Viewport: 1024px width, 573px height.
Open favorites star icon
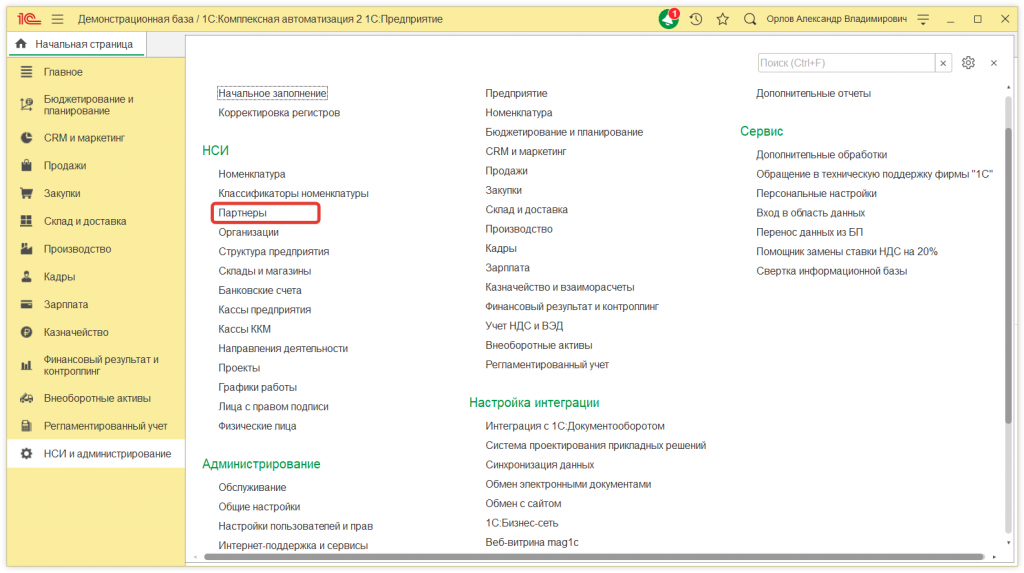click(x=722, y=19)
